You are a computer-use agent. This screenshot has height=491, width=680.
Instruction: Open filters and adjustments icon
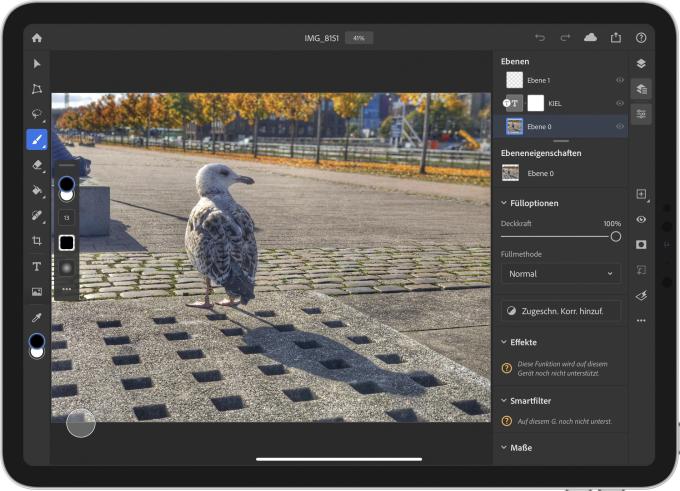tap(641, 296)
